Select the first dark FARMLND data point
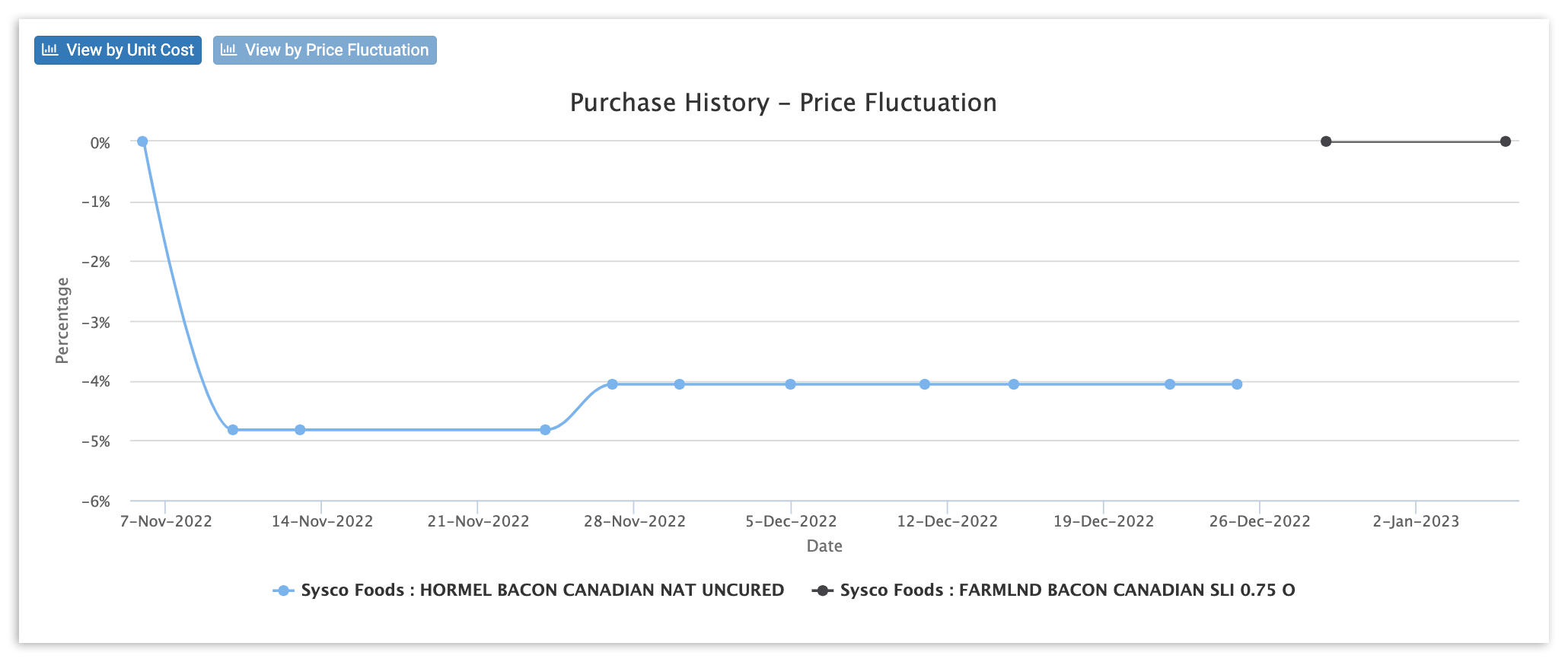1568x662 pixels. pyautogui.click(x=1326, y=142)
